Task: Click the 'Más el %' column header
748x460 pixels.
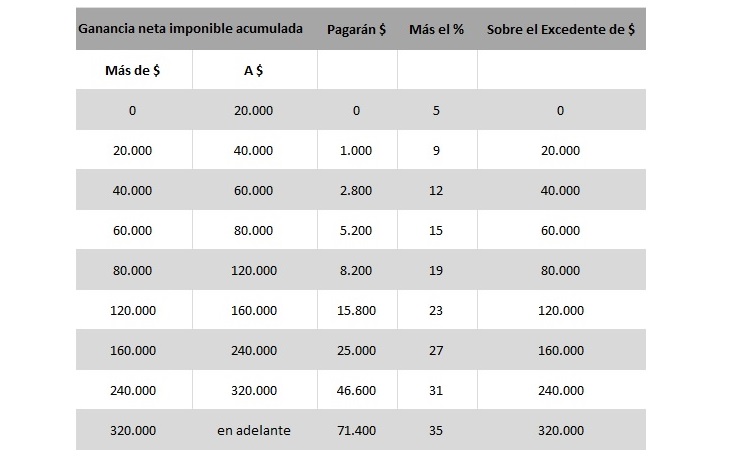Action: (437, 29)
